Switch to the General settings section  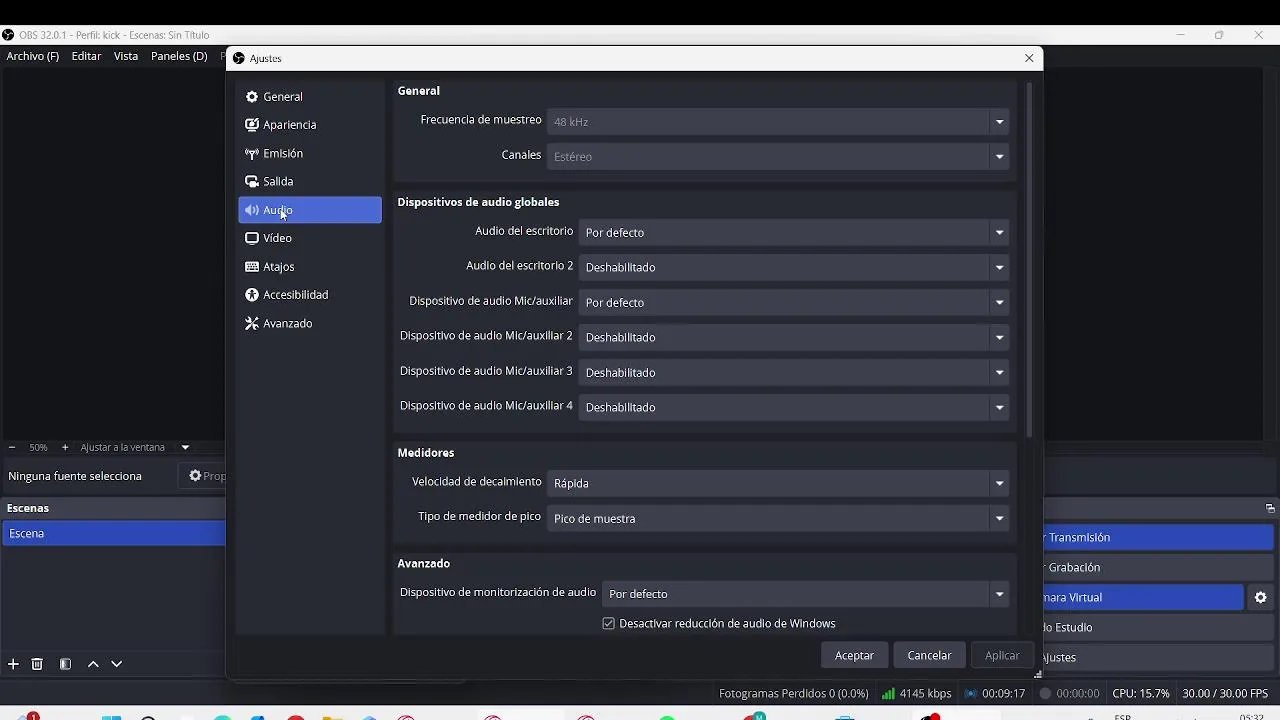[310, 97]
